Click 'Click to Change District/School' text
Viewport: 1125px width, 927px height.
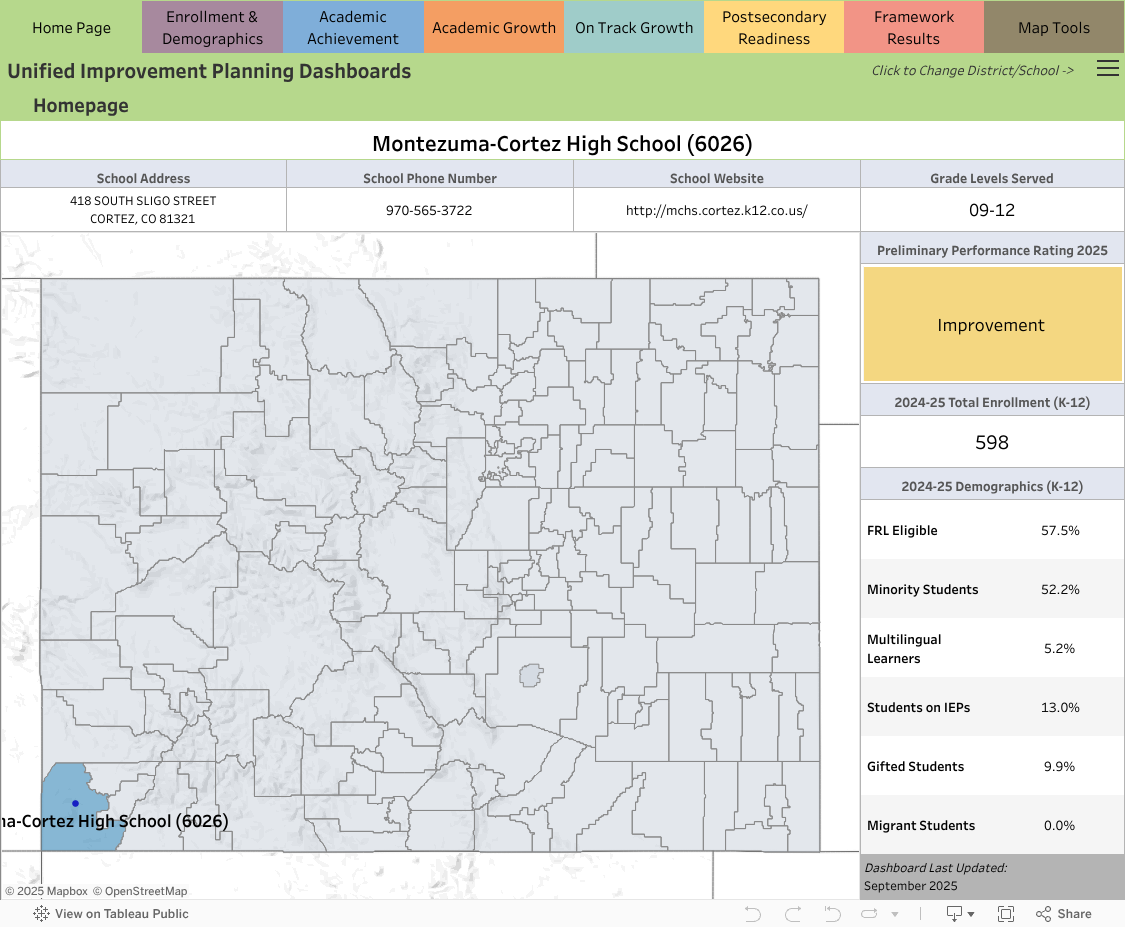tap(972, 70)
